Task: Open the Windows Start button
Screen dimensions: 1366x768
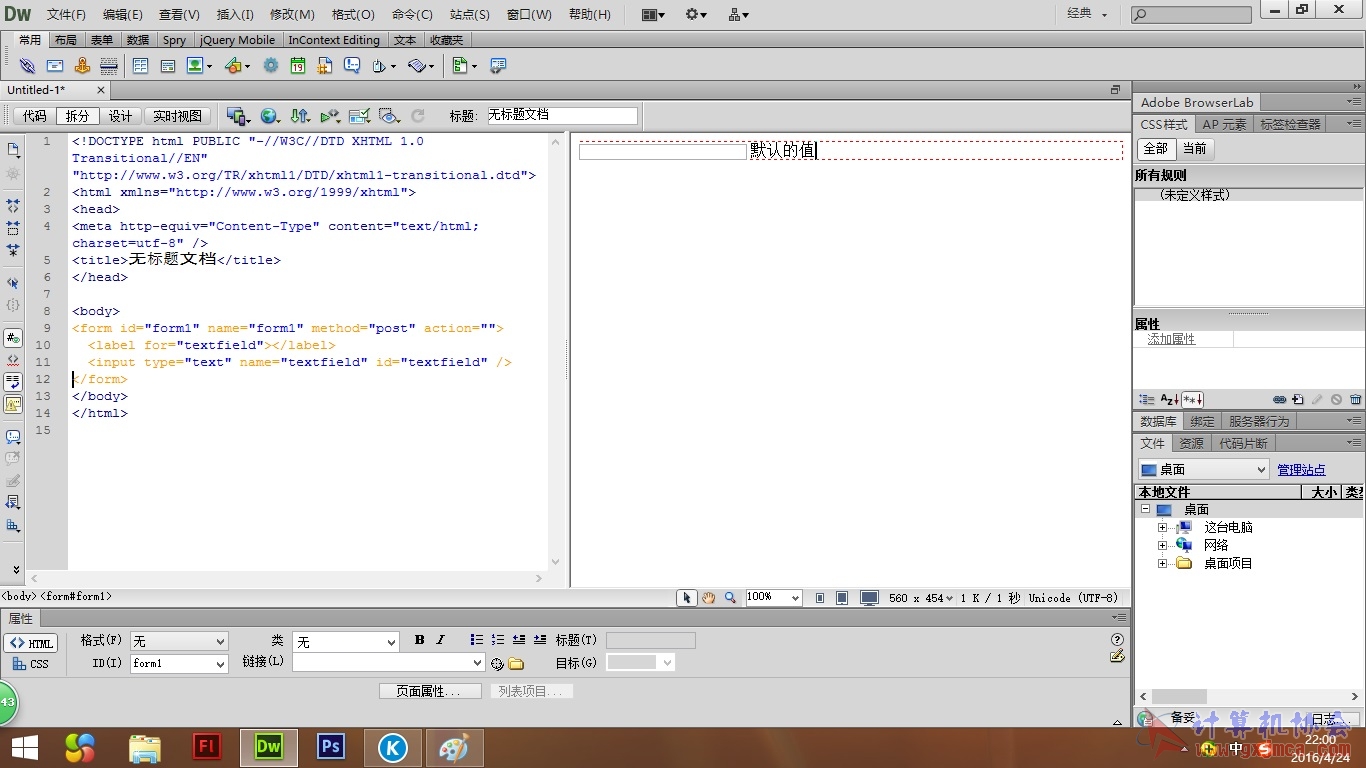Action: [x=24, y=747]
